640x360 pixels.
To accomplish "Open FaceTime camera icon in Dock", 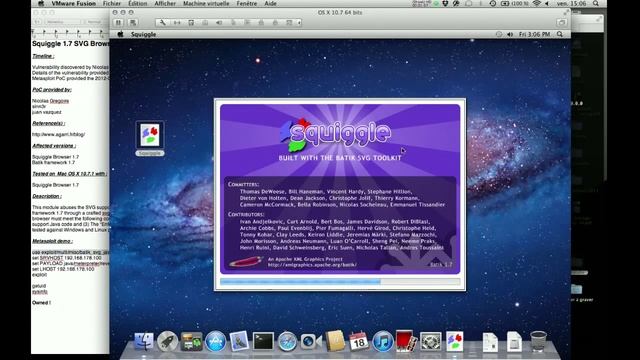I will (311, 341).
